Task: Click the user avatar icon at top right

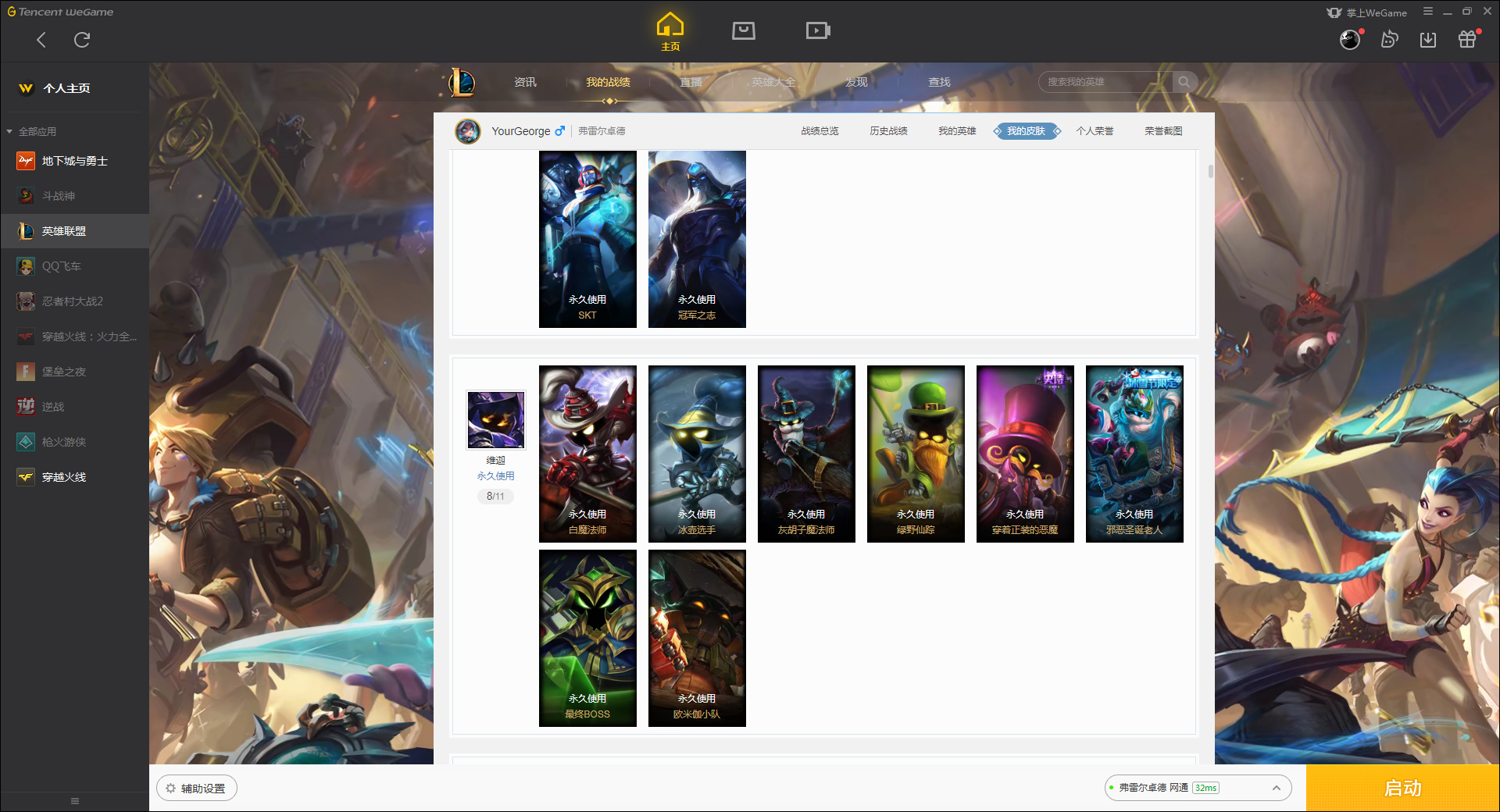Action: (1350, 39)
